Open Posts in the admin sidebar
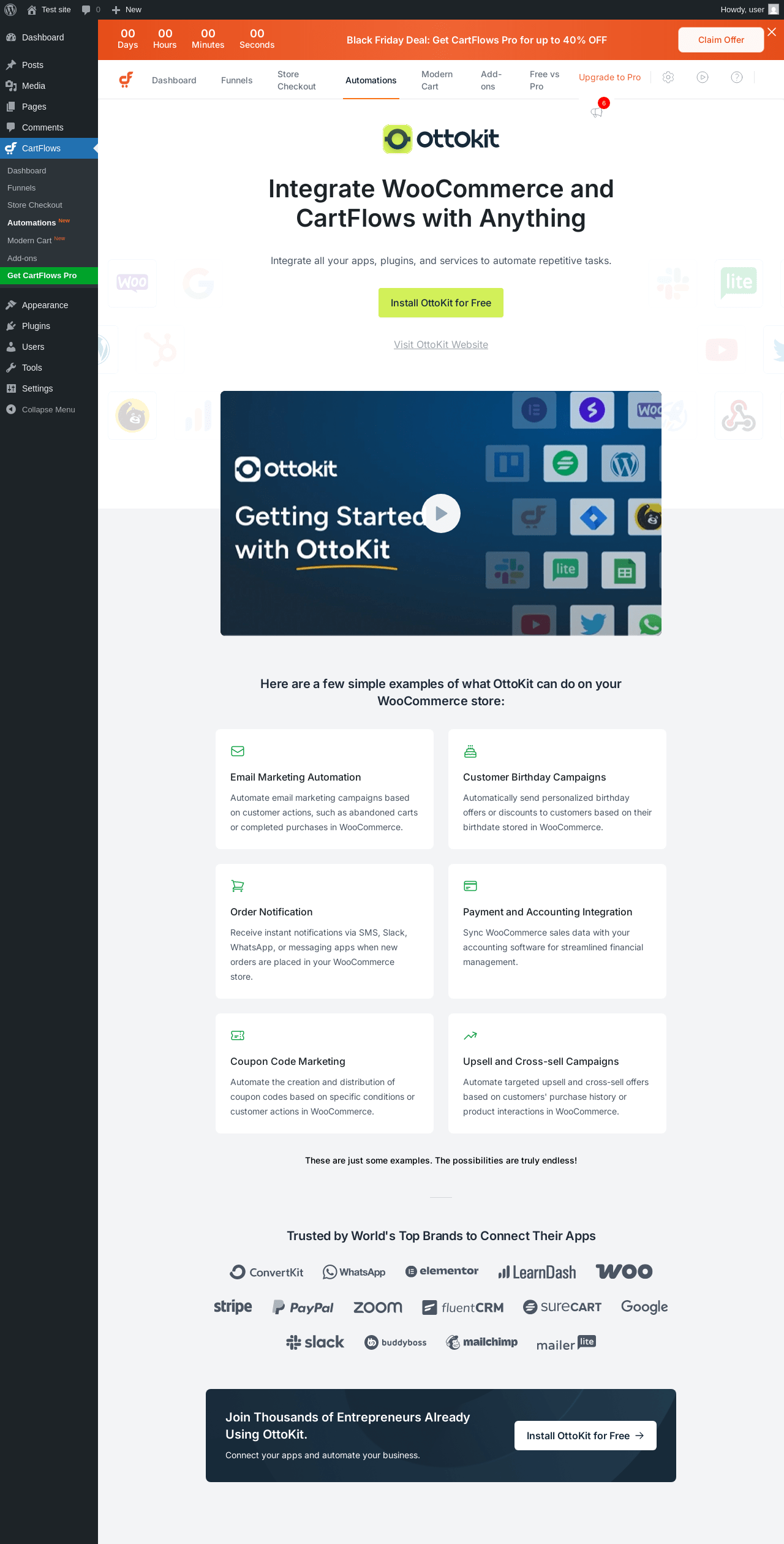The height and width of the screenshot is (1544, 784). point(49,65)
